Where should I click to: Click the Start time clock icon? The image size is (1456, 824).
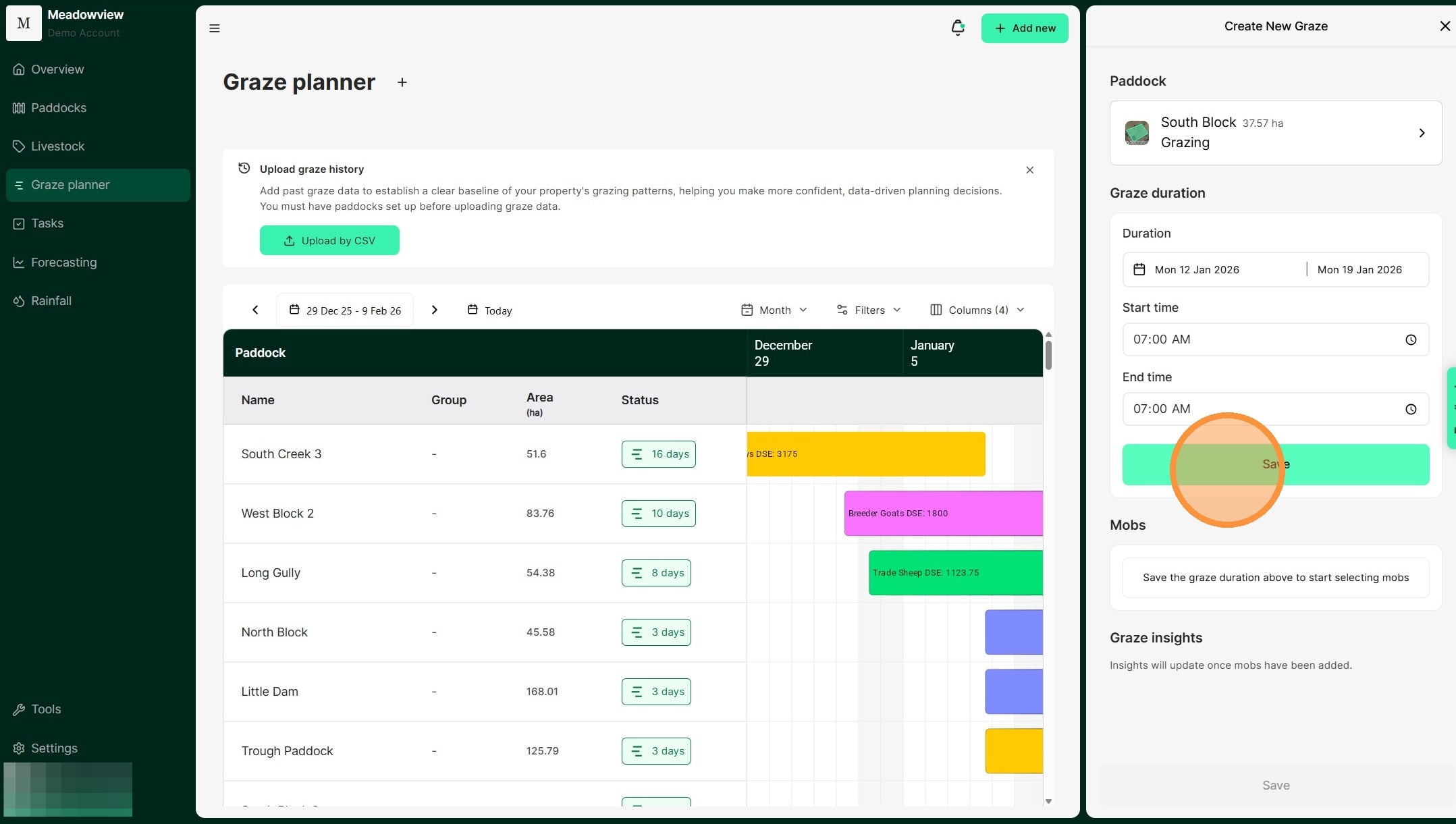[1410, 339]
